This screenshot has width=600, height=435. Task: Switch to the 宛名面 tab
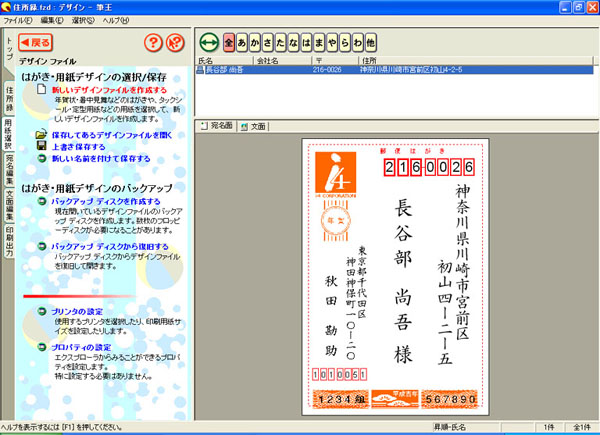pos(218,126)
